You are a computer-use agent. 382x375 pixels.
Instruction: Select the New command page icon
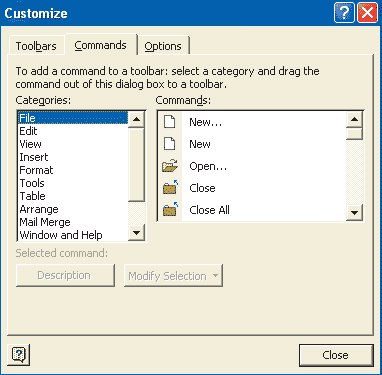(170, 144)
